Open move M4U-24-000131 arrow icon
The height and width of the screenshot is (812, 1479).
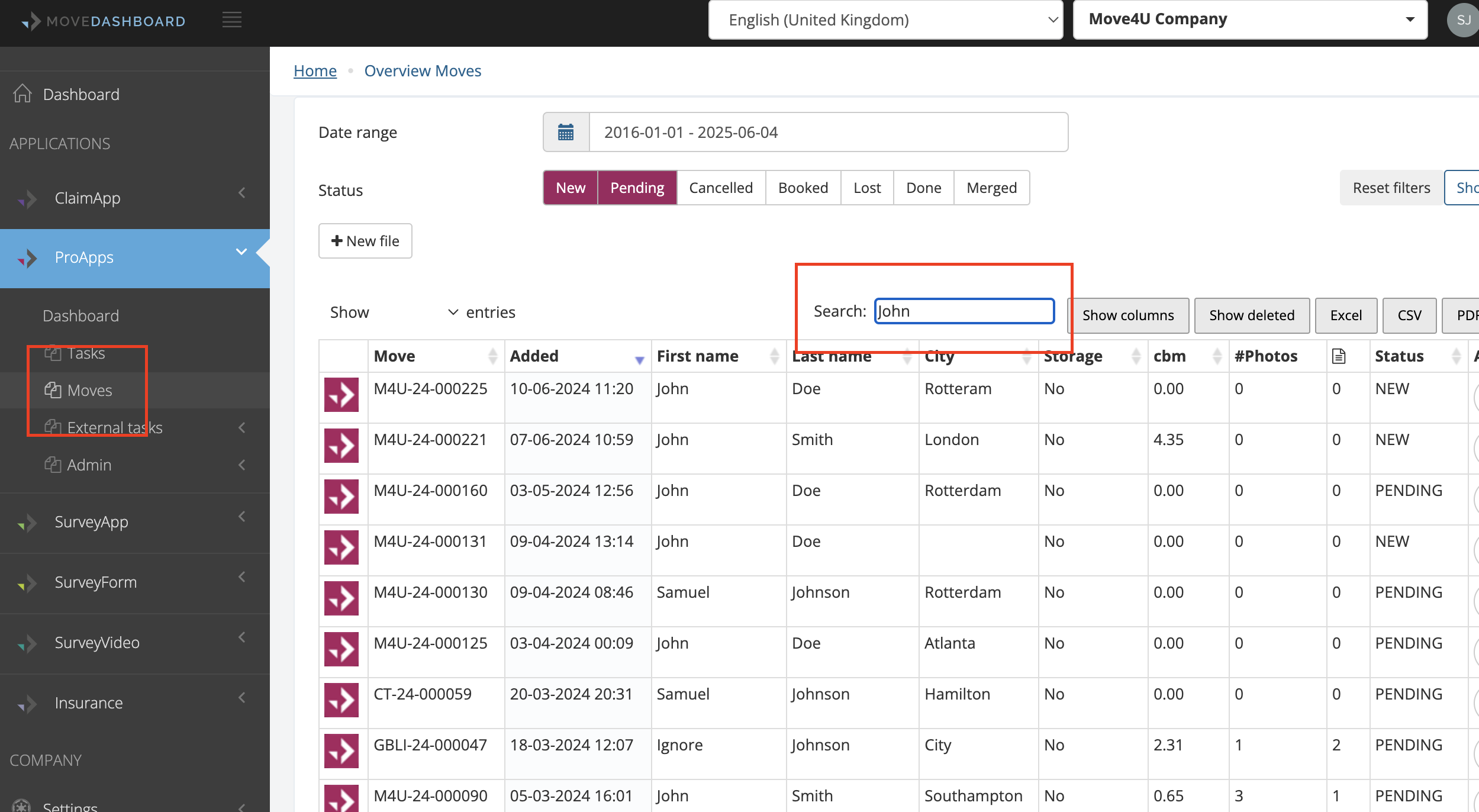[x=341, y=547]
